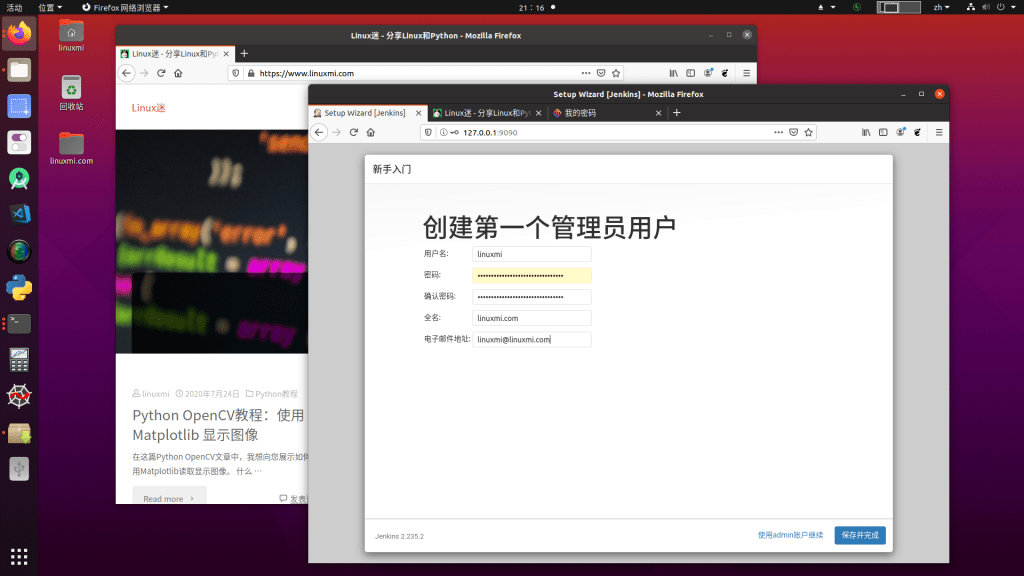Open the system power menu
Image resolution: width=1024 pixels, height=576 pixels.
pyautogui.click(x=1005, y=7)
